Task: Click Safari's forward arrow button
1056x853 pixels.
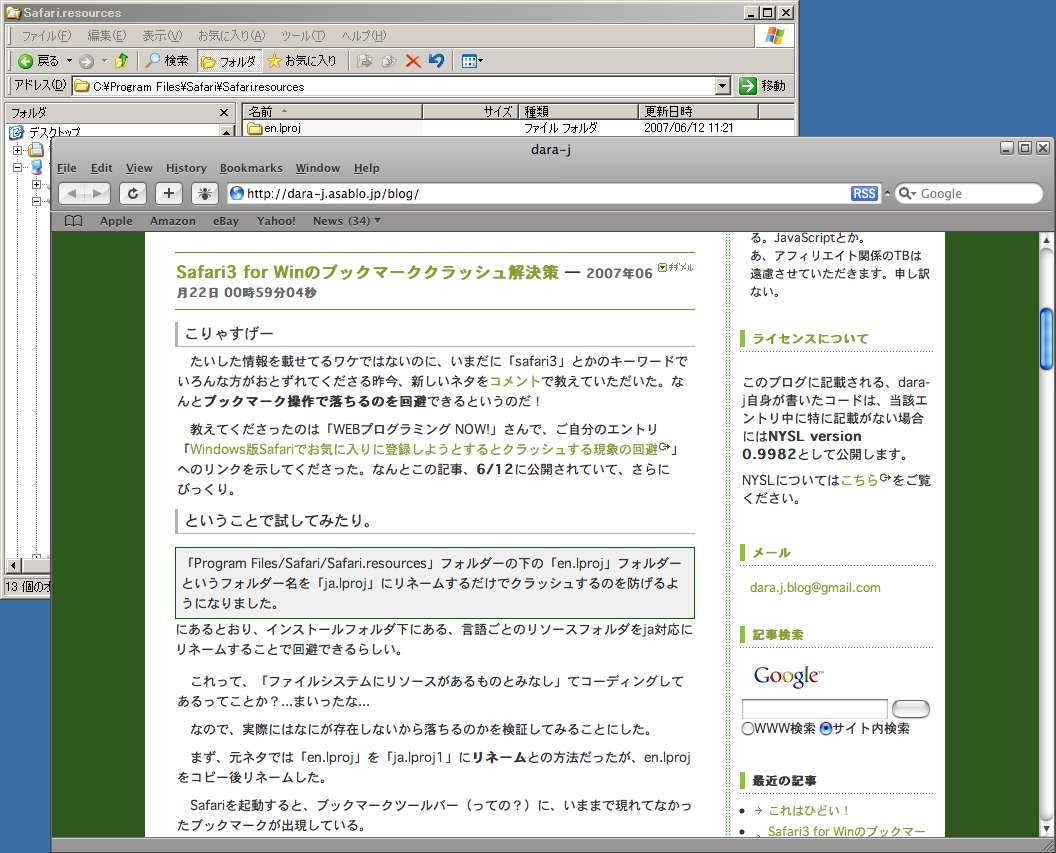Action: pyautogui.click(x=98, y=194)
